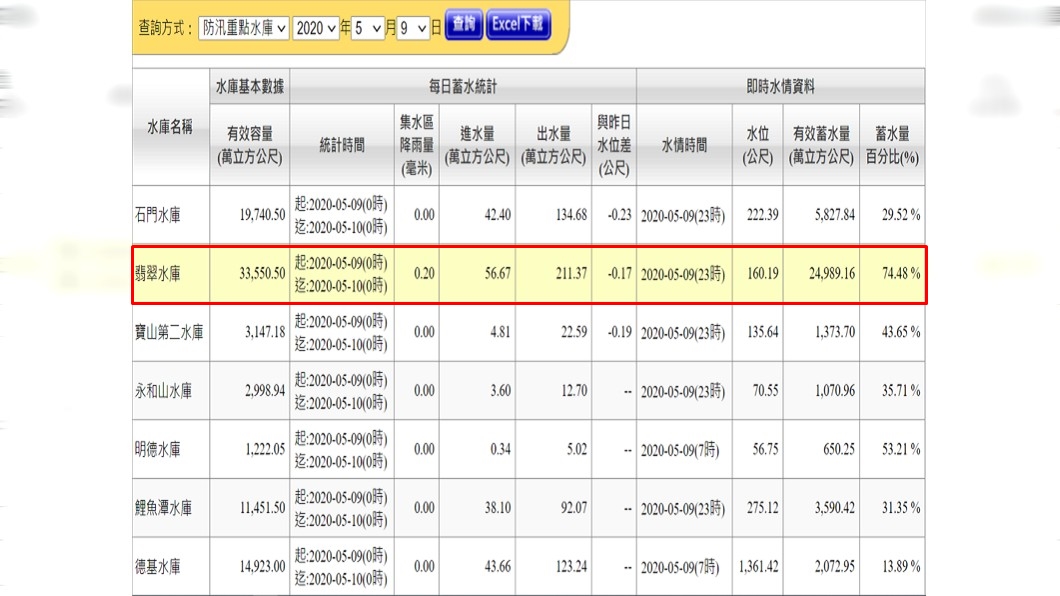
Task: Click water level value 222.39
Action: (x=763, y=215)
